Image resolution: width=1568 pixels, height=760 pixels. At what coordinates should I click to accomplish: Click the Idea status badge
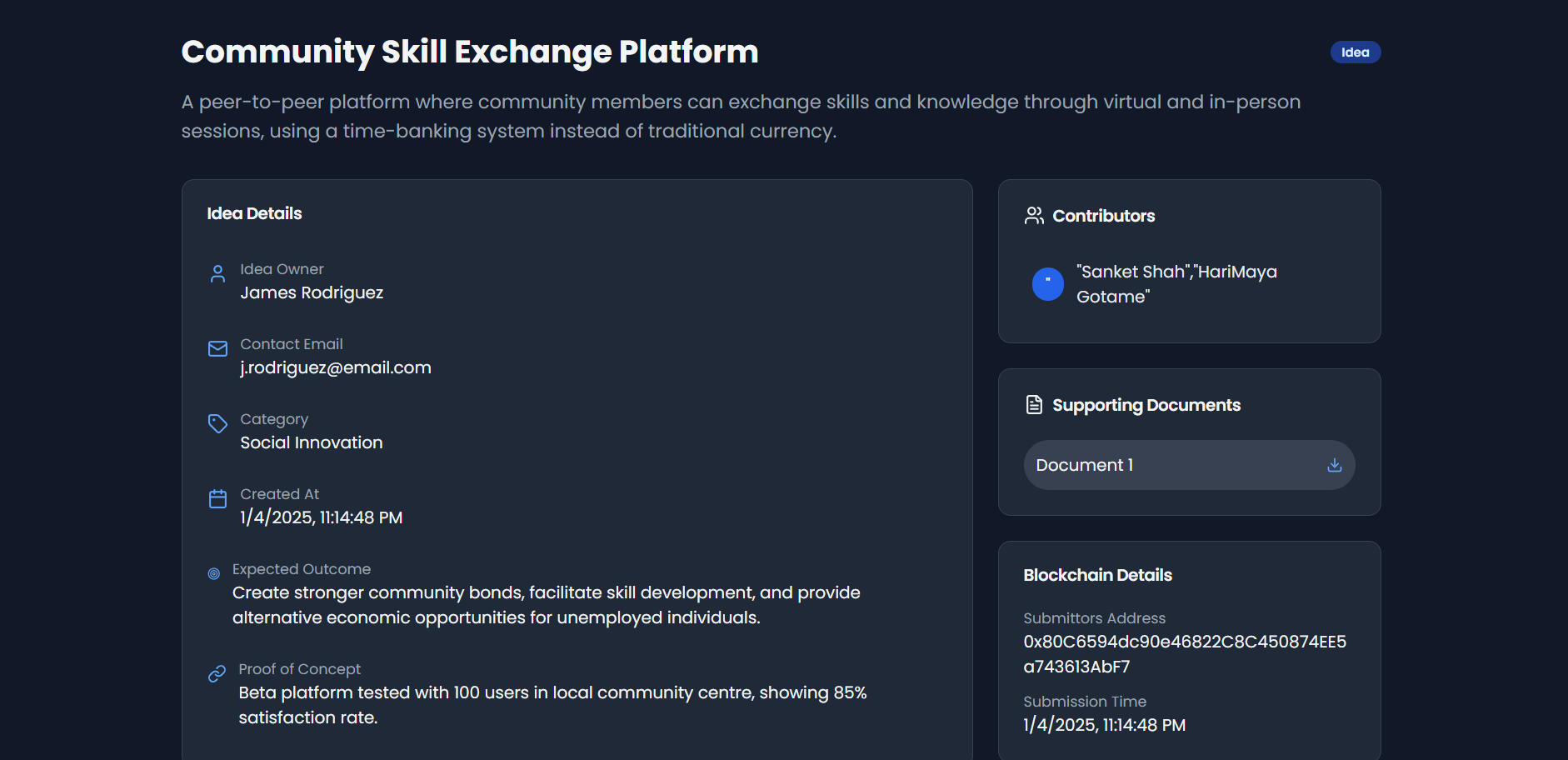(x=1355, y=52)
